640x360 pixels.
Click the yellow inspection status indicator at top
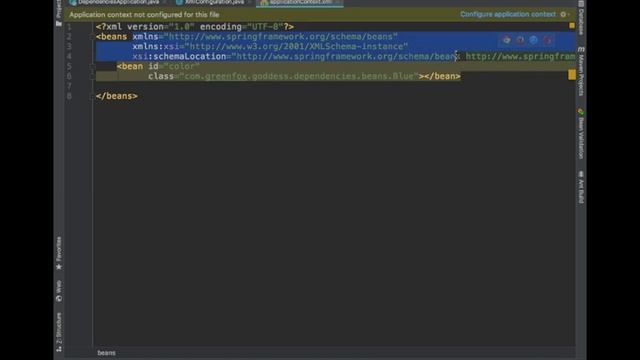[572, 26]
